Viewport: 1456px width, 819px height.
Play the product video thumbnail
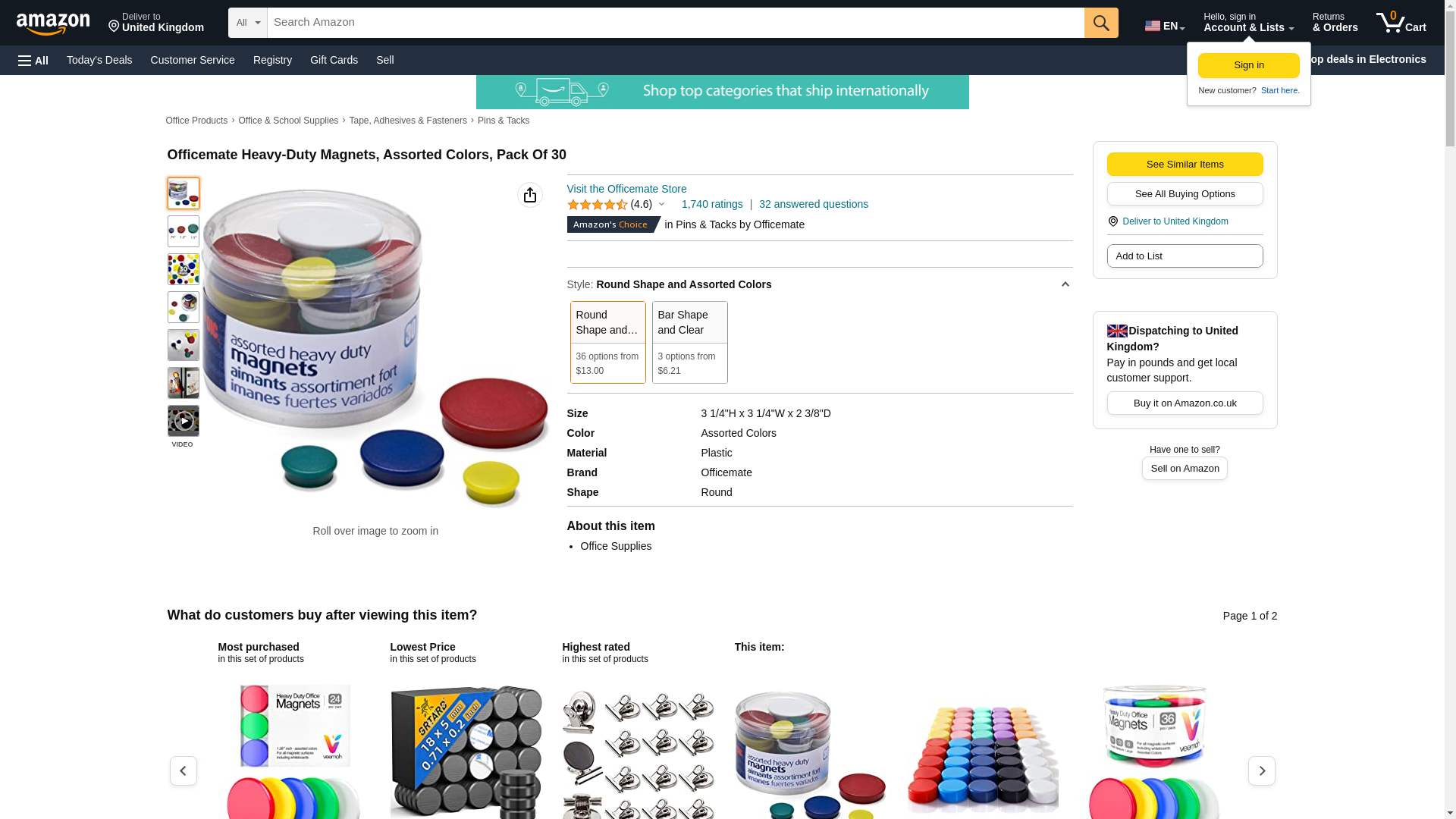pos(183,421)
